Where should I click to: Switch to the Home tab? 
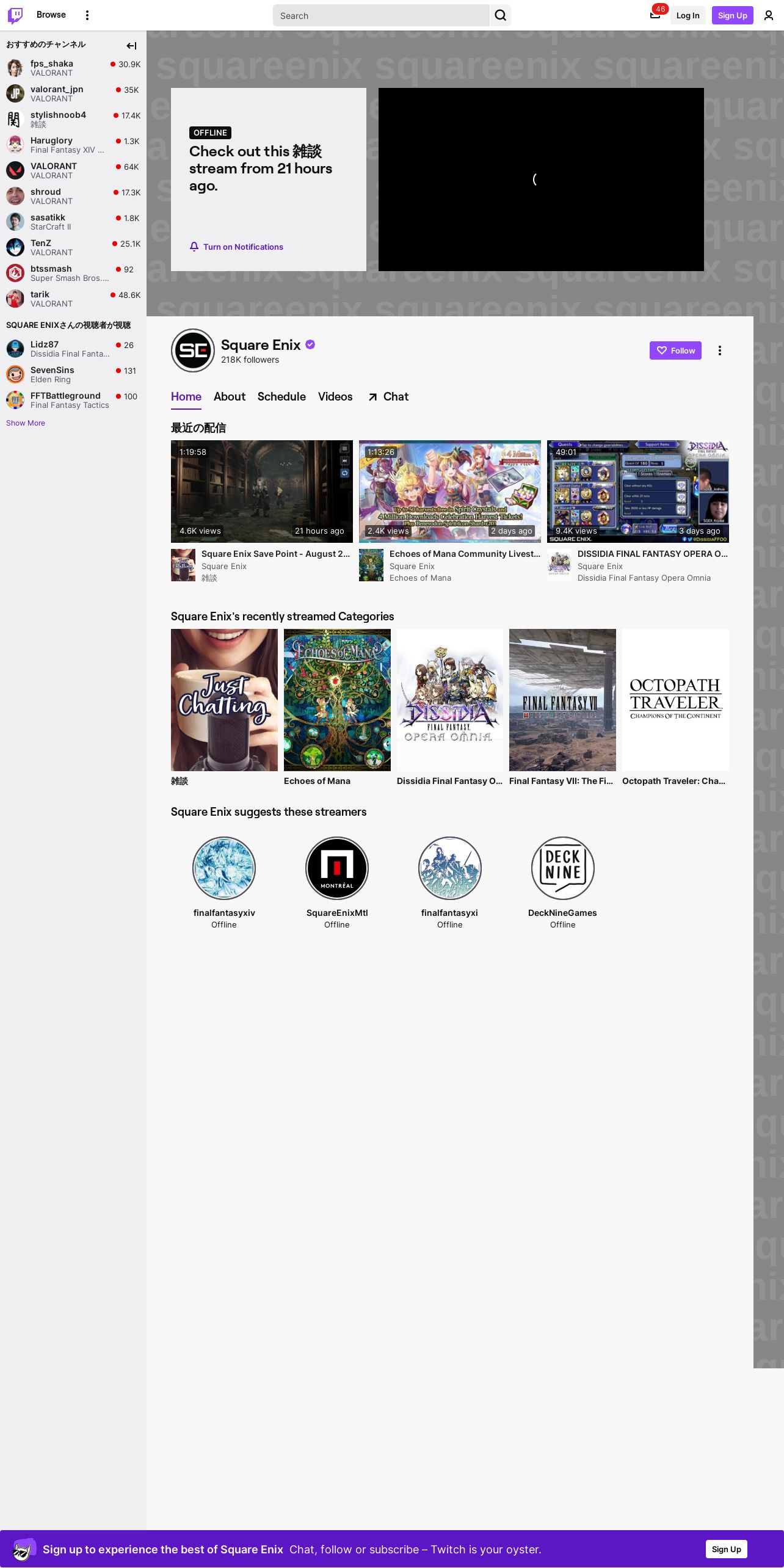(x=186, y=397)
